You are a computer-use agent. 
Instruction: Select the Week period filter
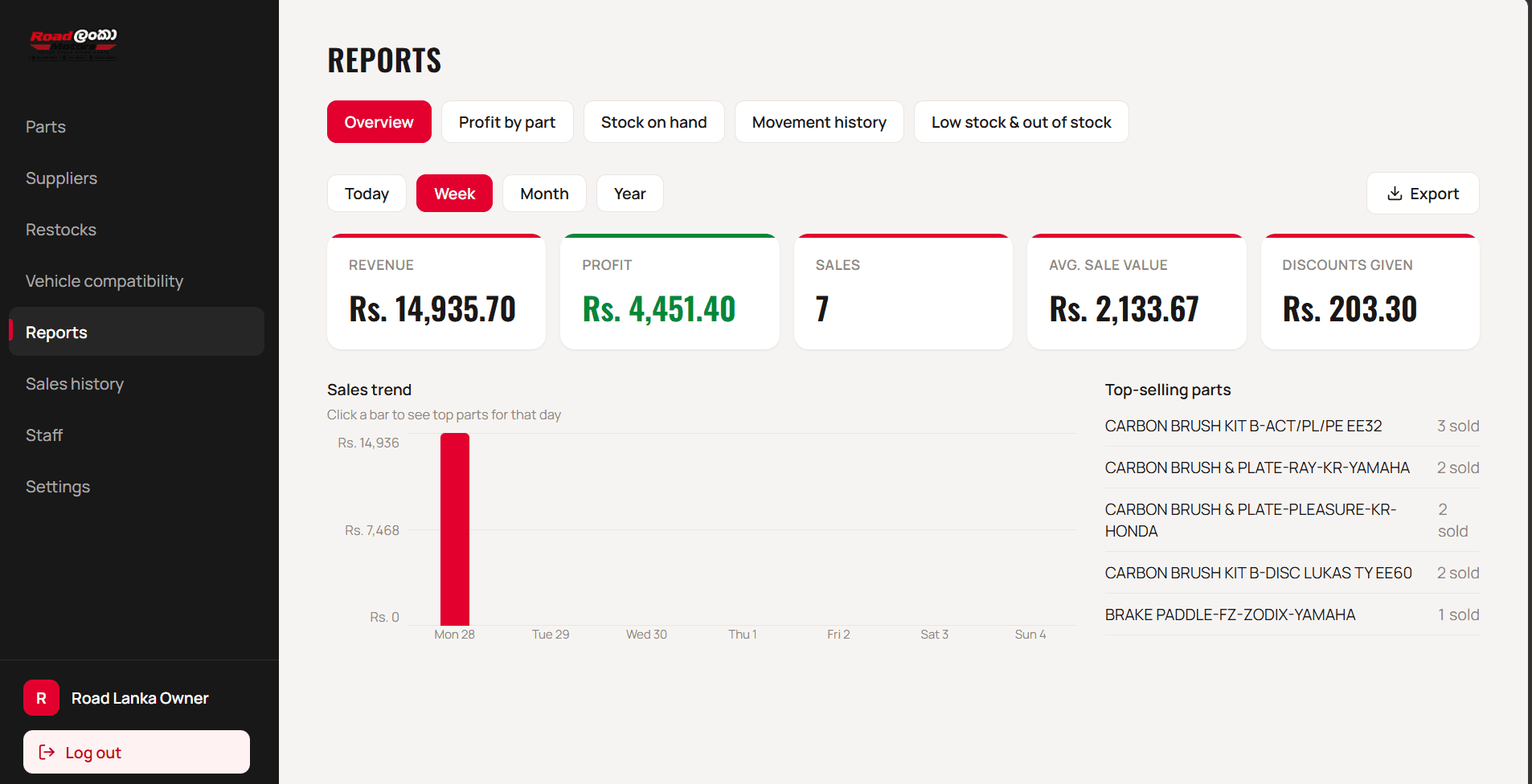(x=454, y=194)
